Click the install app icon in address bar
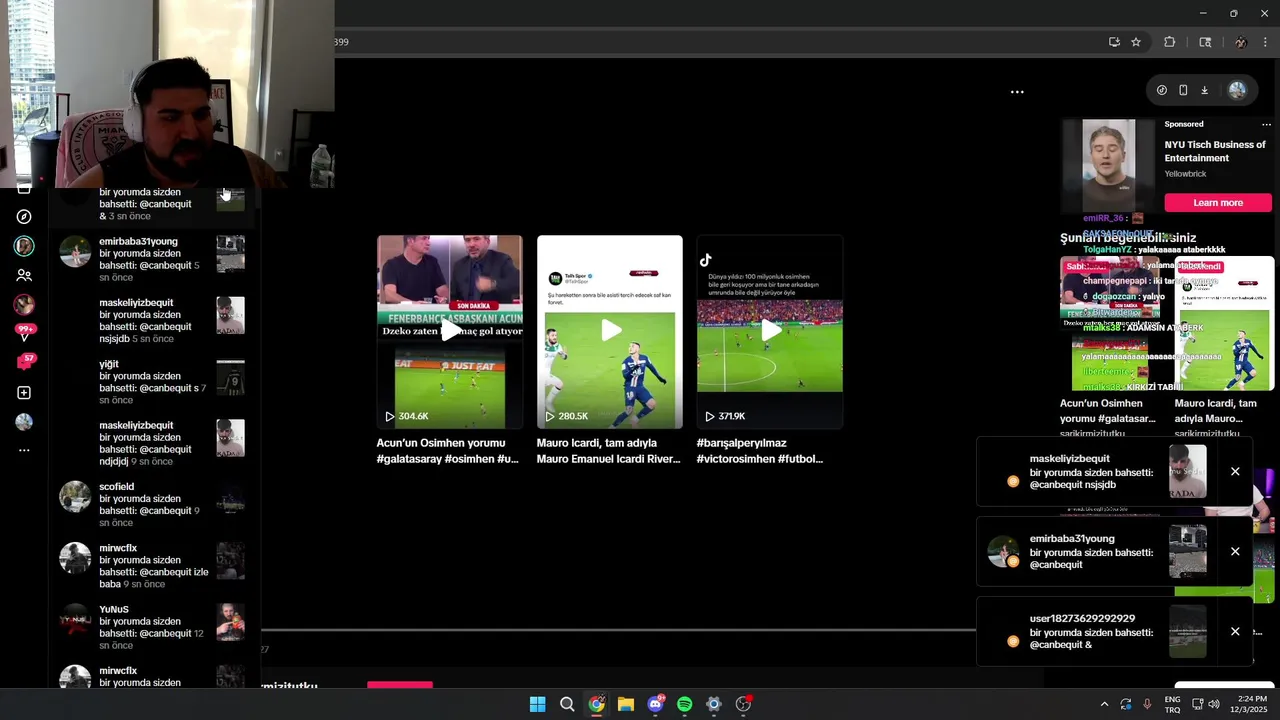The height and width of the screenshot is (720, 1280). pos(1114,42)
